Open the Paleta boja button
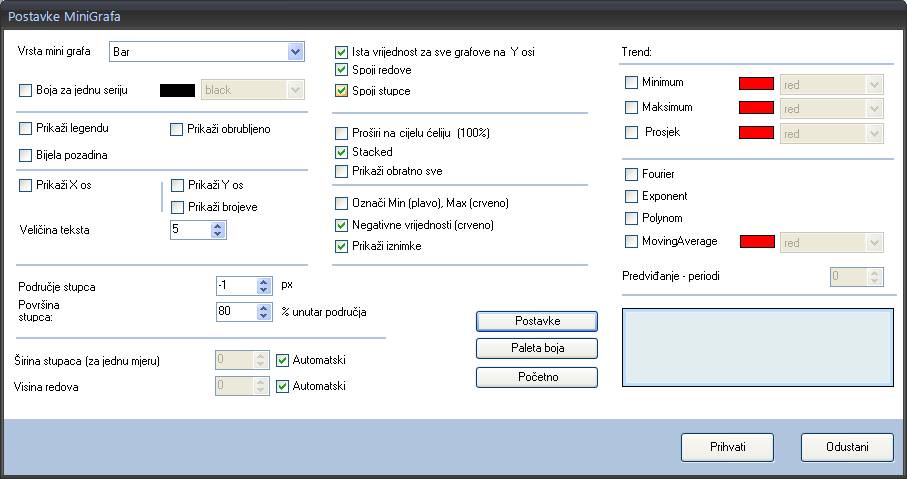The image size is (907, 479). click(x=537, y=348)
